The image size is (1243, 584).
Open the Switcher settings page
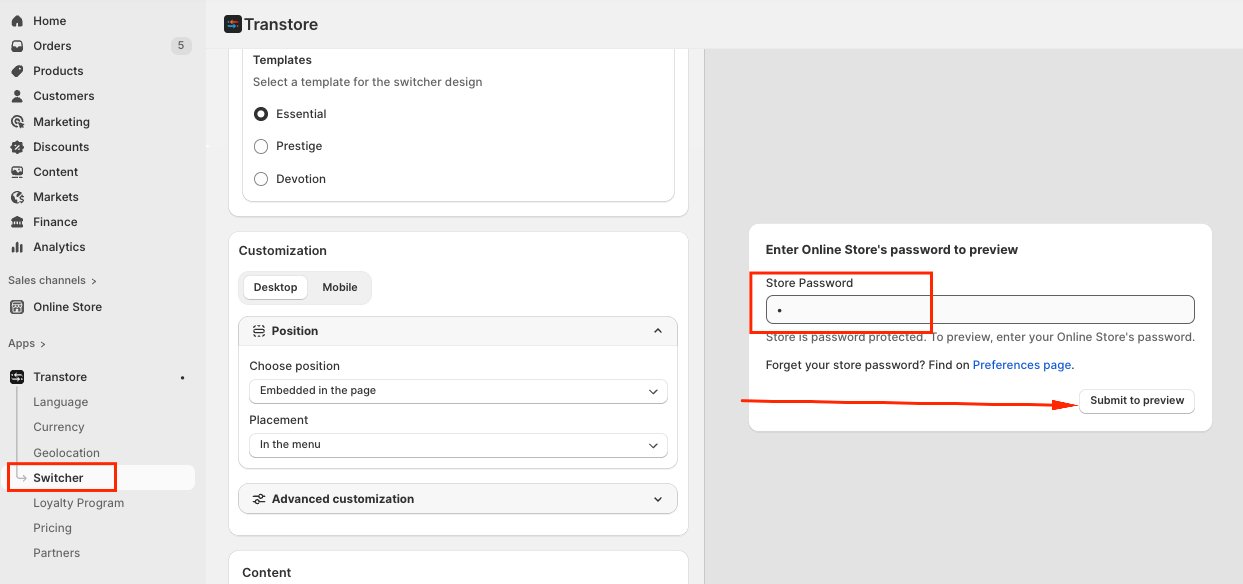click(x=58, y=478)
